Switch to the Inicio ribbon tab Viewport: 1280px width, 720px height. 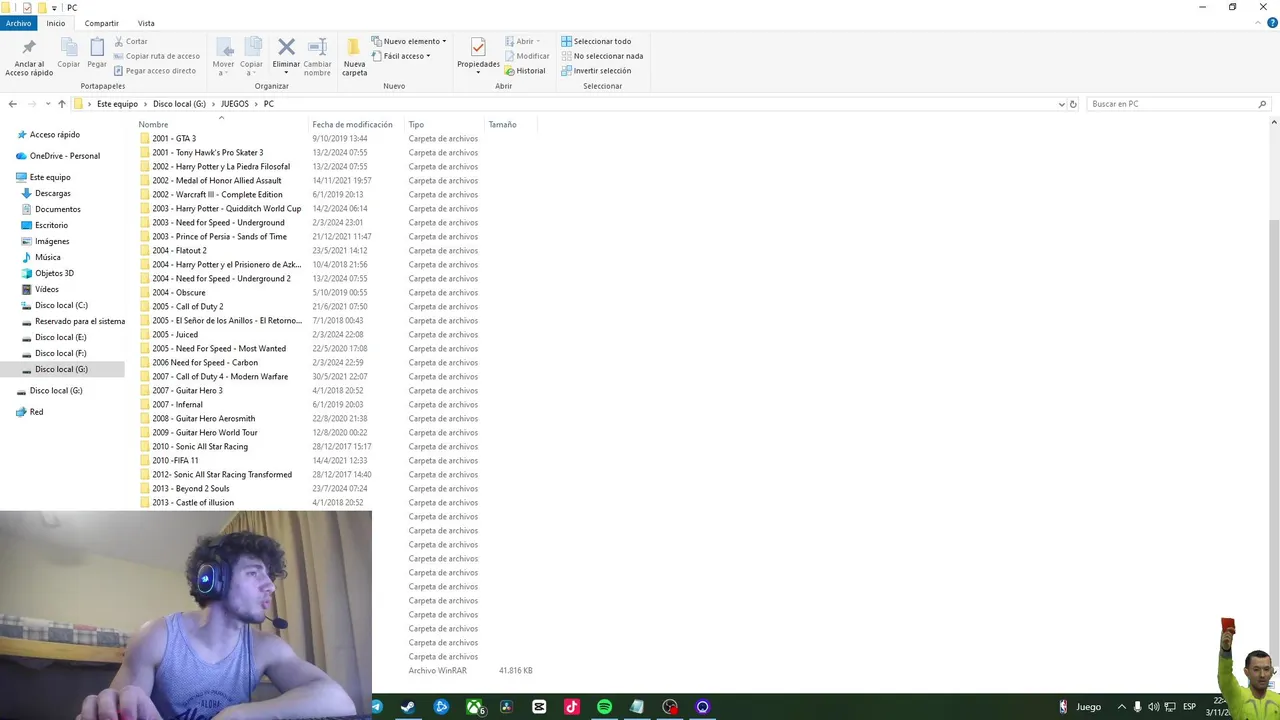[x=56, y=23]
